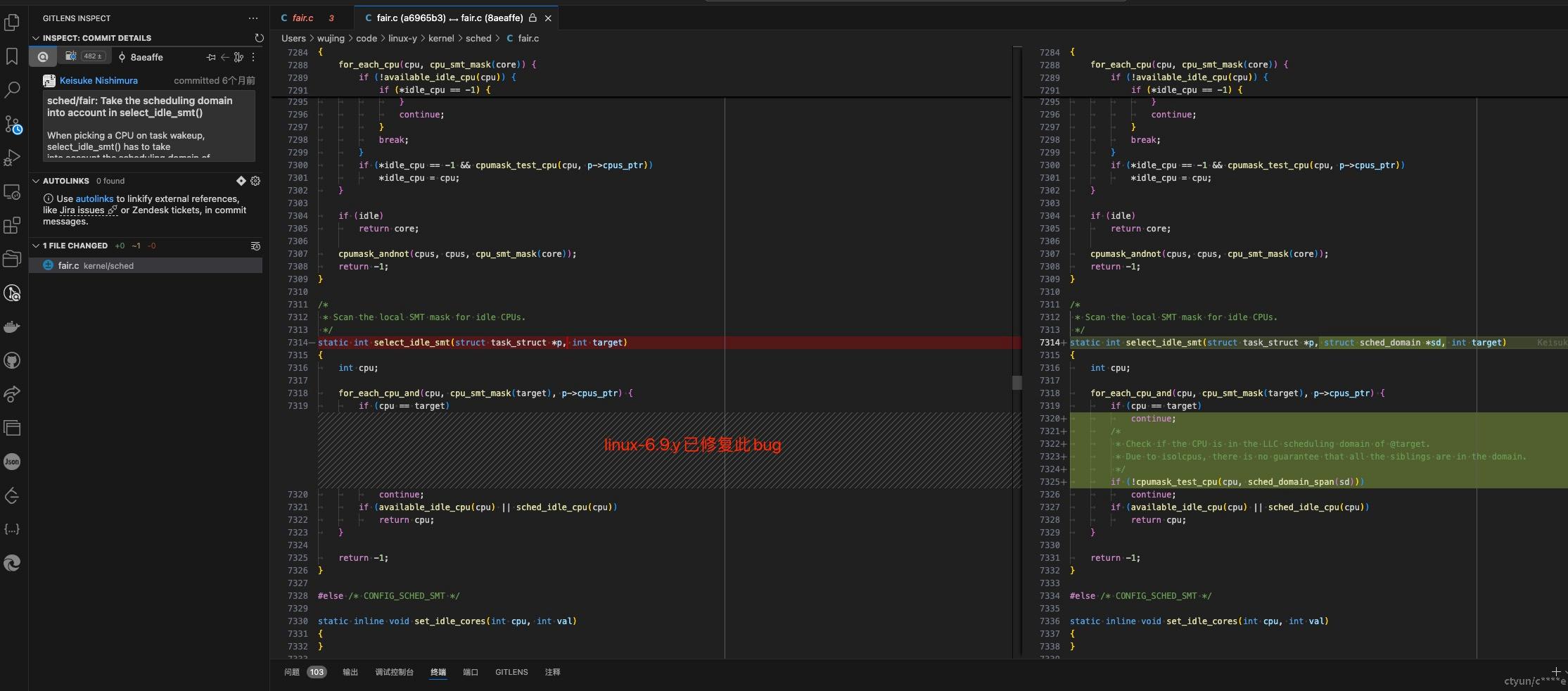Click the author avatar thumbnail
1568x691 pixels.
(x=49, y=81)
